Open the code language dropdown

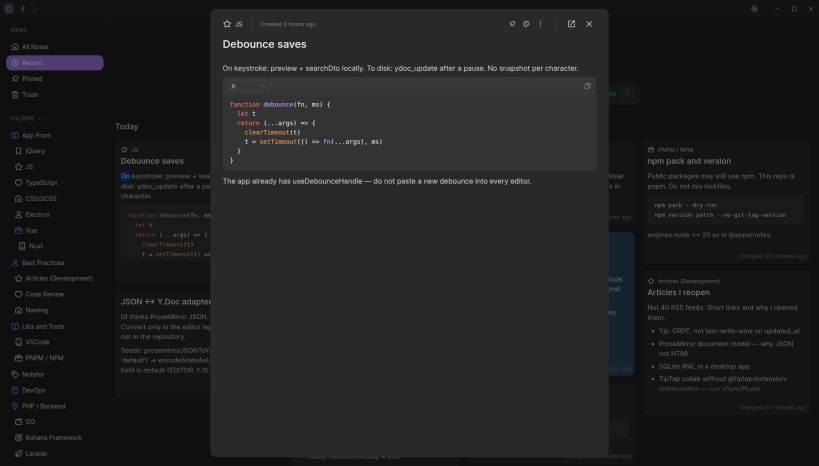(x=249, y=86)
